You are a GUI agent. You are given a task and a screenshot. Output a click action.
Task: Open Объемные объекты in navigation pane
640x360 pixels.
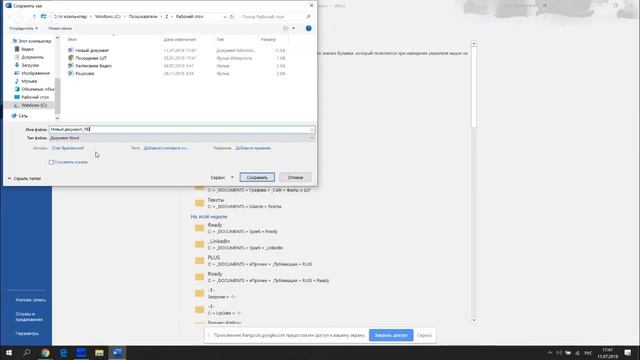(38, 89)
